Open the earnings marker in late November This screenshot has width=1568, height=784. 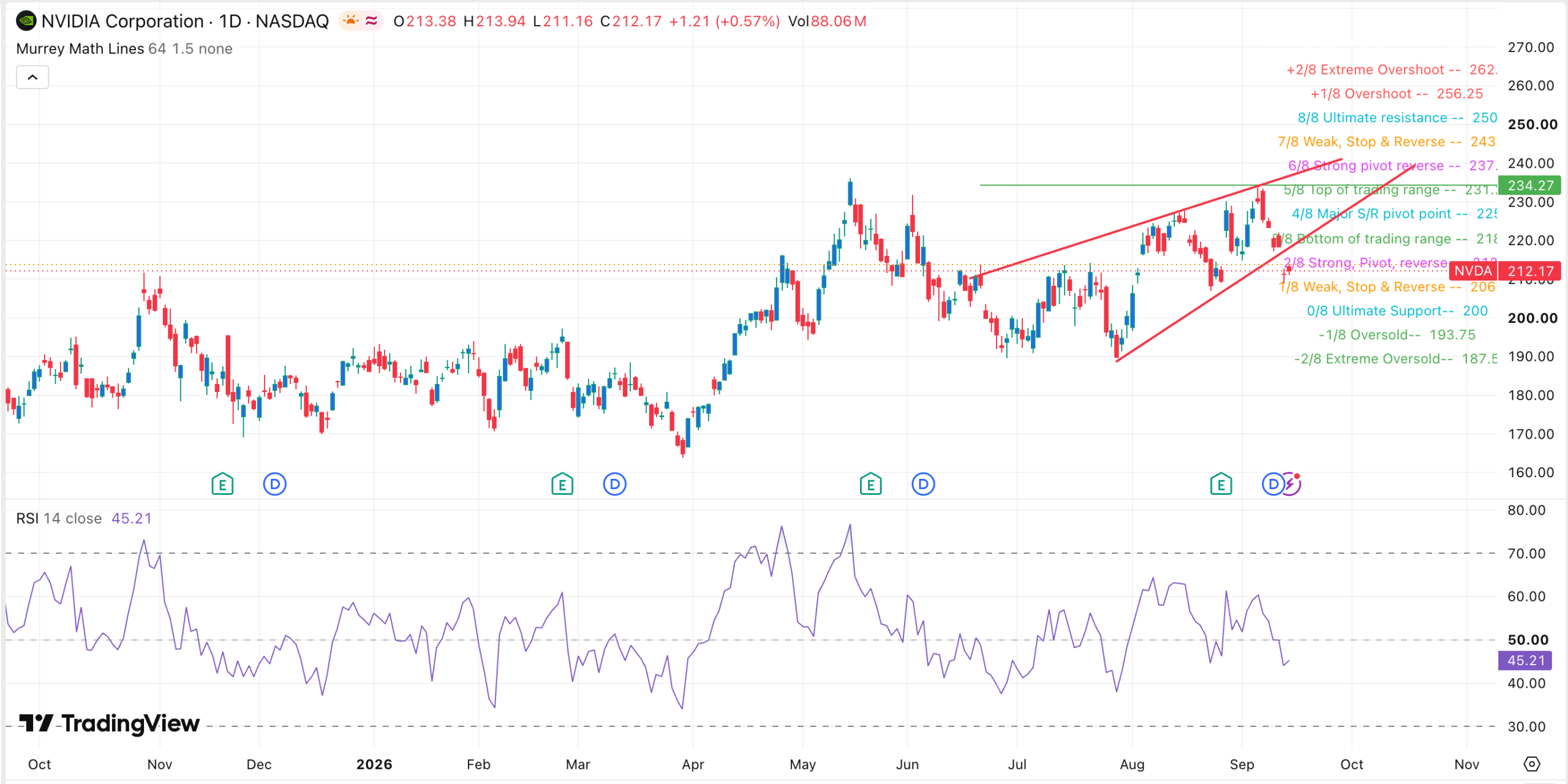tap(222, 484)
